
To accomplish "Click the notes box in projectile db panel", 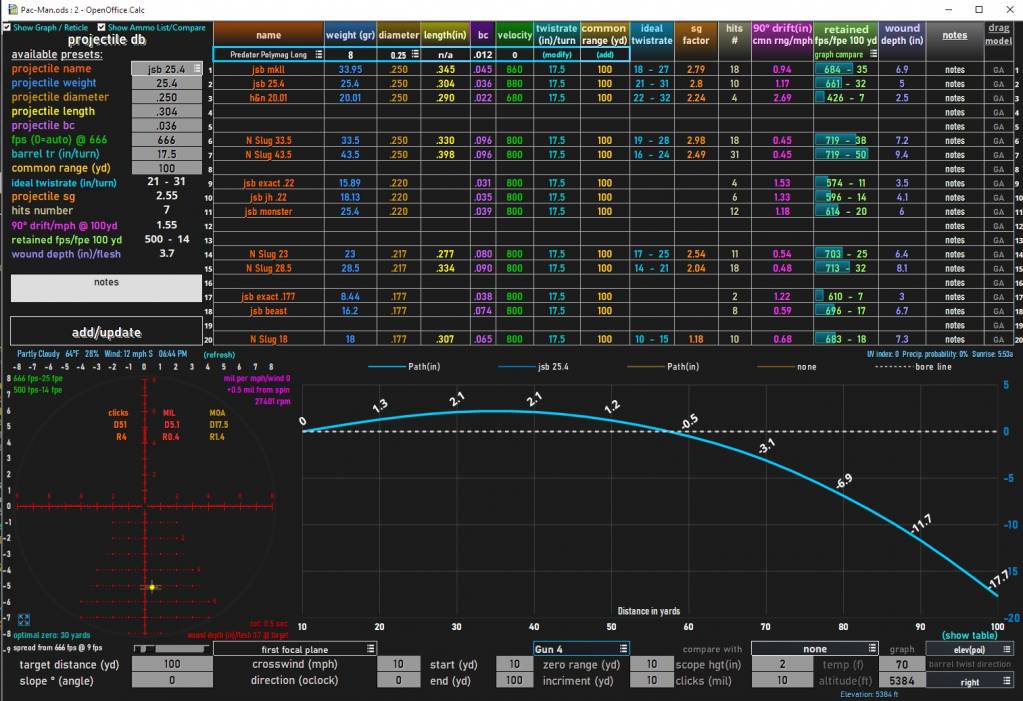I will tap(106, 288).
